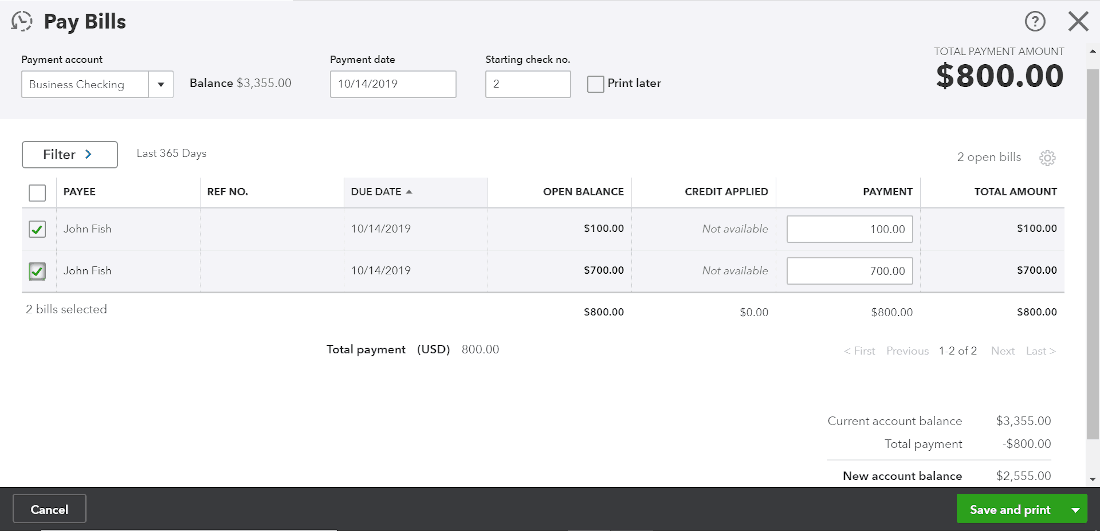Select John Fish payee in $700.00 row
This screenshot has width=1100, height=531.
pyautogui.click(x=87, y=271)
